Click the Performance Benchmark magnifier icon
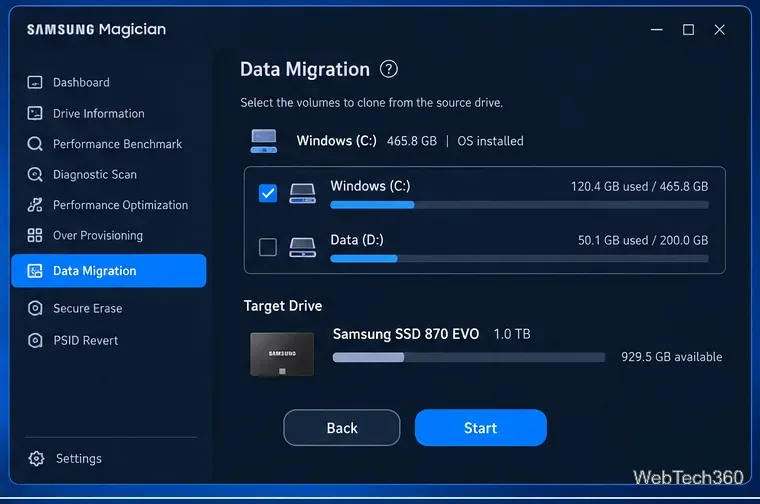Viewport: 760px width, 504px height. tap(35, 144)
